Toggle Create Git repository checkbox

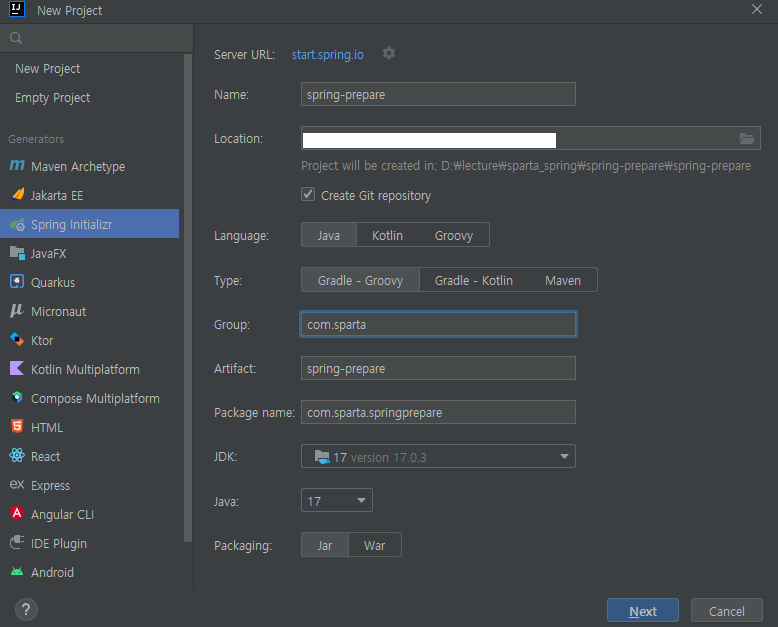click(x=308, y=194)
